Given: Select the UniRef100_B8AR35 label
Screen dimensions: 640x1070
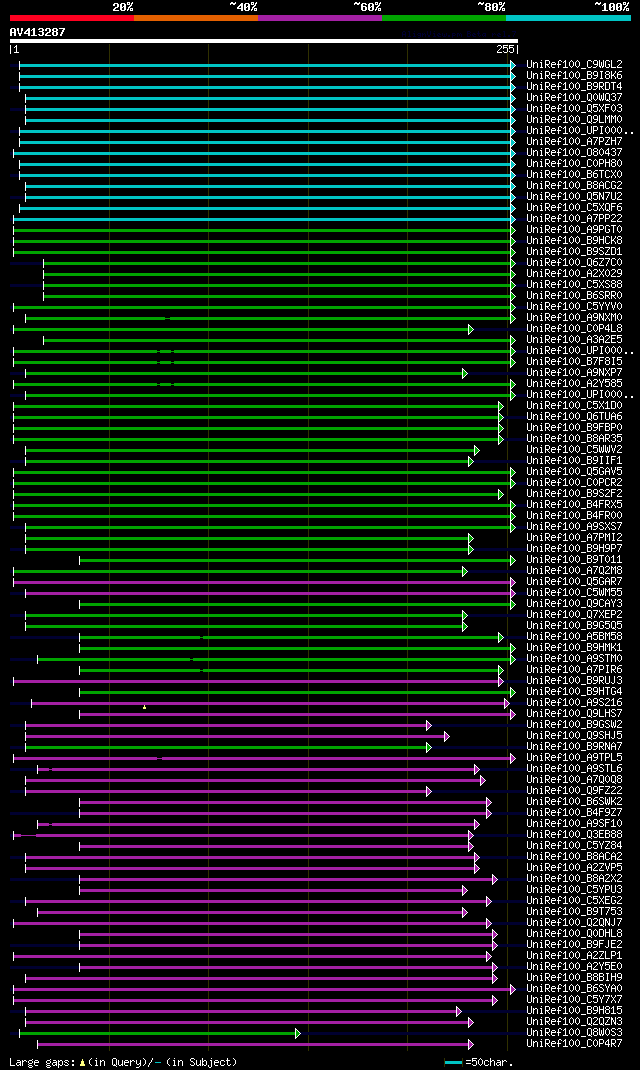Looking at the screenshot, I should point(574,439).
